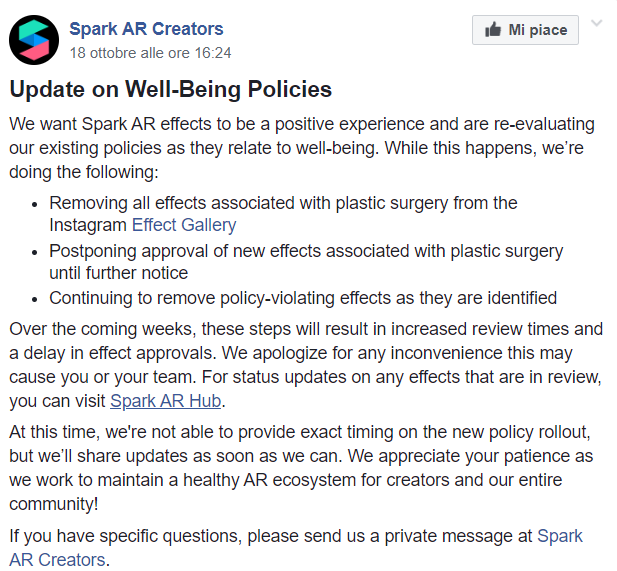Open the Spark AR Creators profile picture
Image resolution: width=617 pixels, height=571 pixels.
click(x=34, y=40)
